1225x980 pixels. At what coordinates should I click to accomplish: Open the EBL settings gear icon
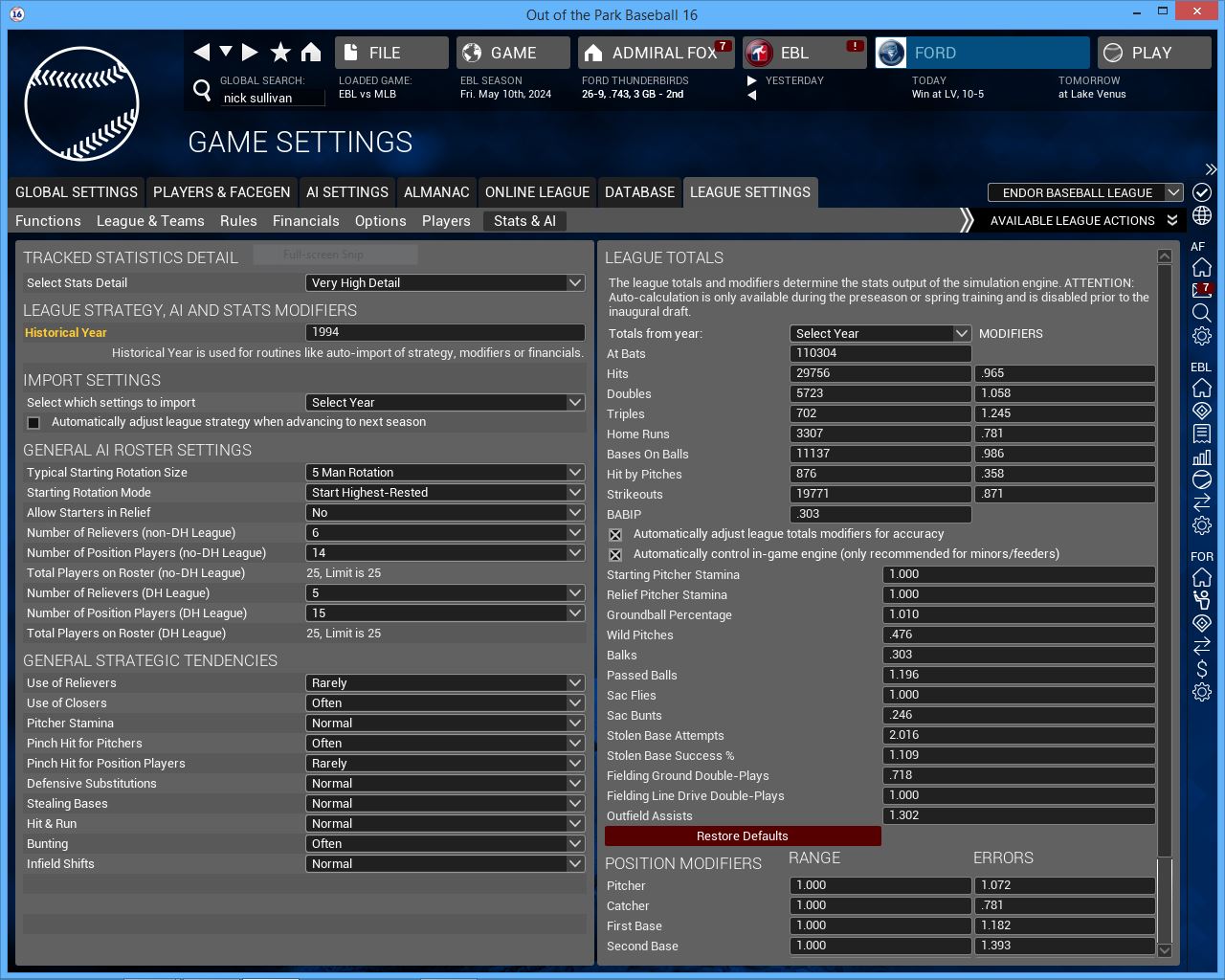1202,525
